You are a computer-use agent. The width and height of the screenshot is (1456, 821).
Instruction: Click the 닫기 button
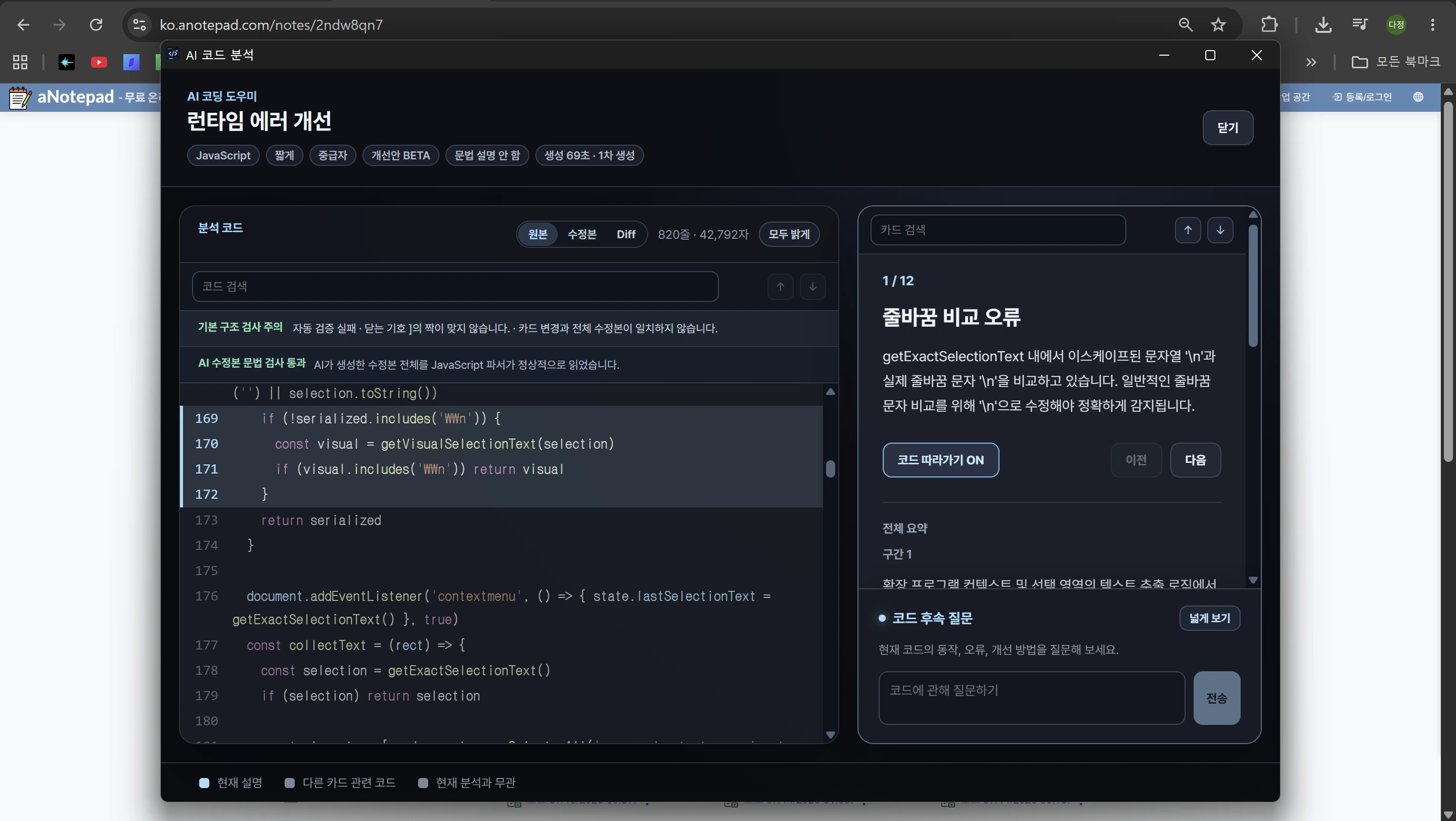tap(1227, 128)
